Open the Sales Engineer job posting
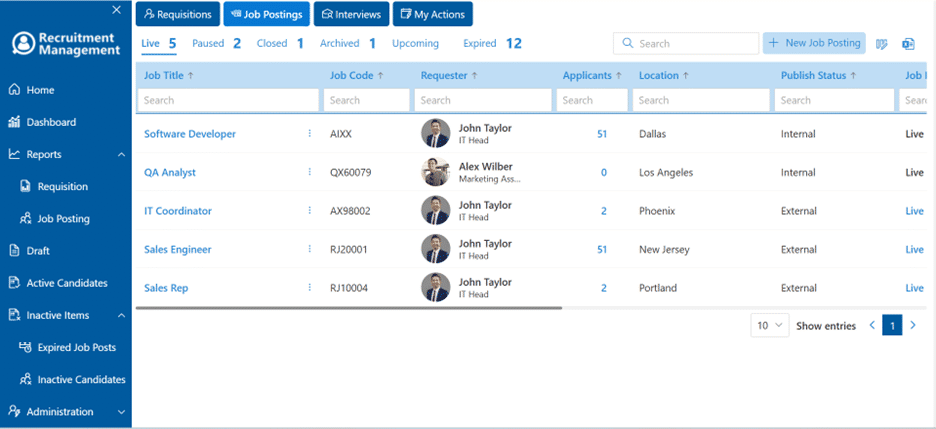This screenshot has height=429, width=936. point(177,249)
